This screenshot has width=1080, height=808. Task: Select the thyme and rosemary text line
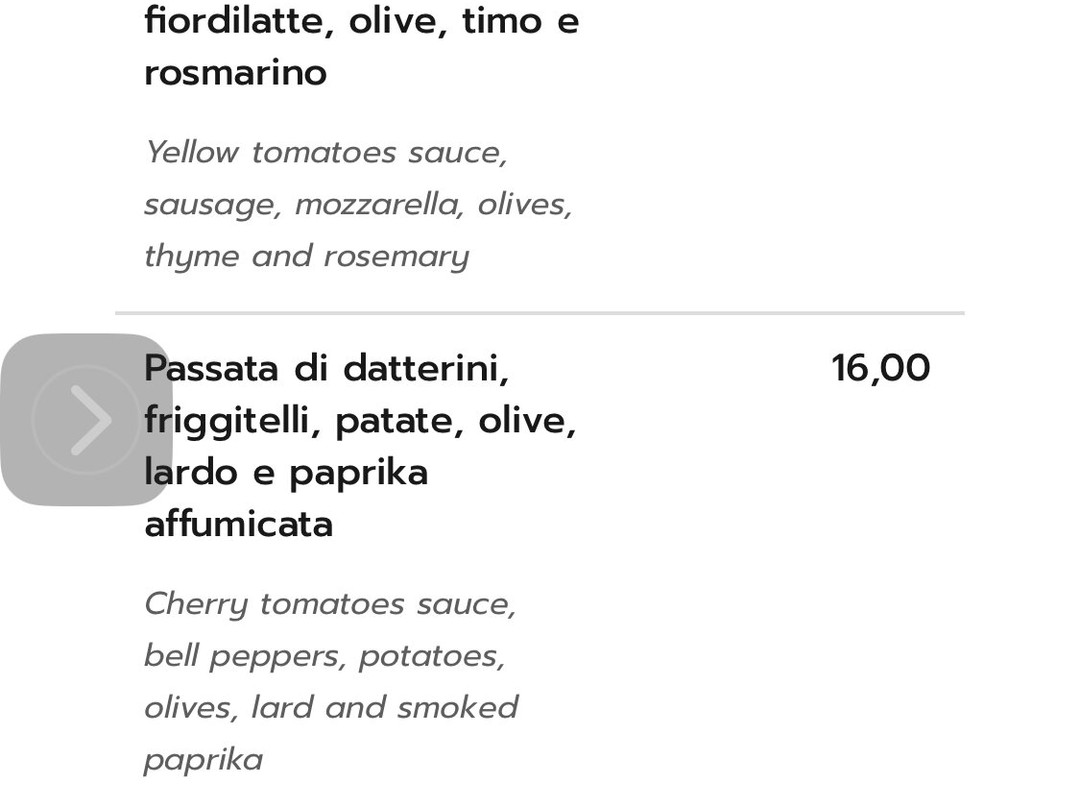(306, 256)
